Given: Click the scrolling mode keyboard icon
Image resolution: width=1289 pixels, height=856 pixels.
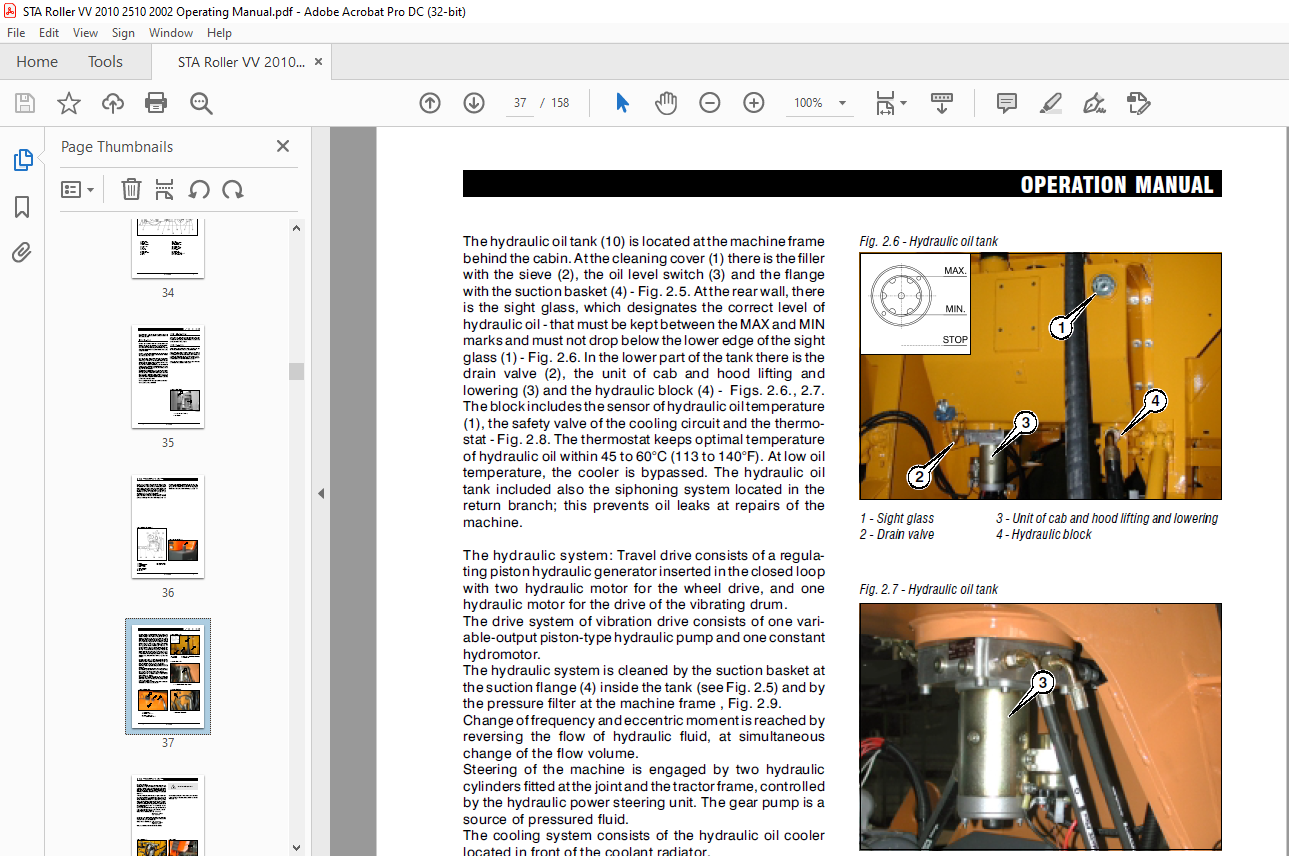Looking at the screenshot, I should point(941,103).
